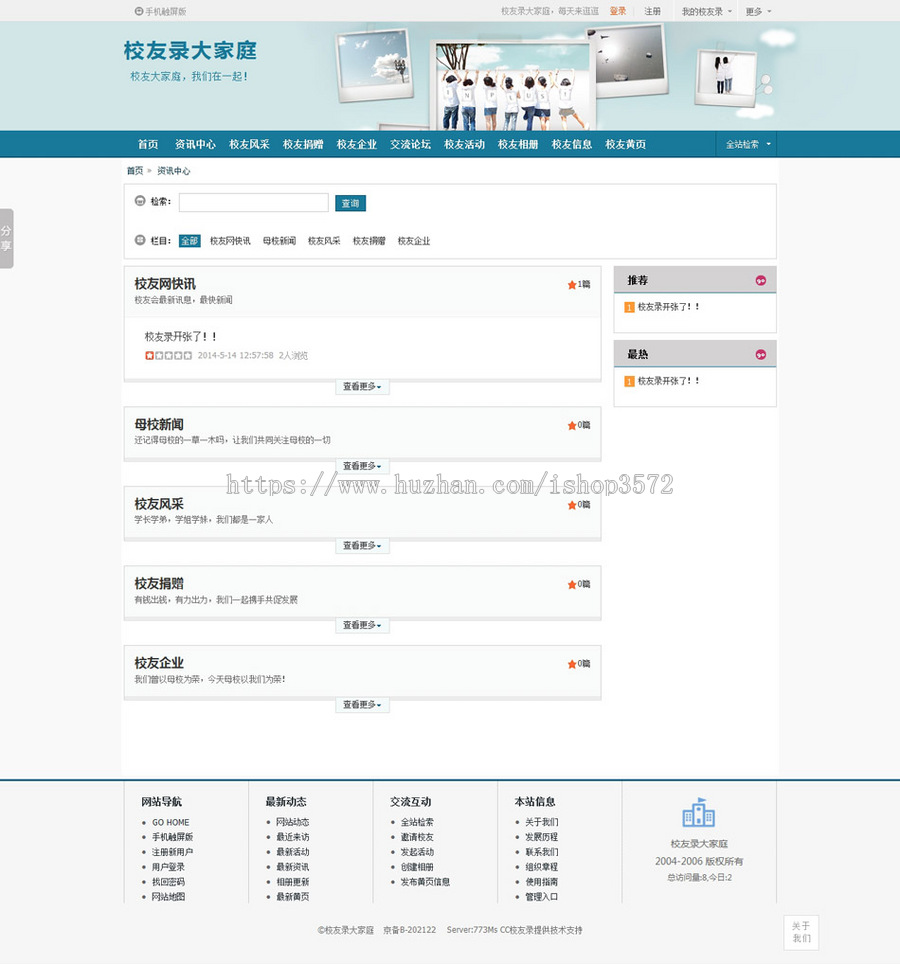The width and height of the screenshot is (900, 964).
Task: Switch the filter to 校友企业
Action: [x=414, y=240]
